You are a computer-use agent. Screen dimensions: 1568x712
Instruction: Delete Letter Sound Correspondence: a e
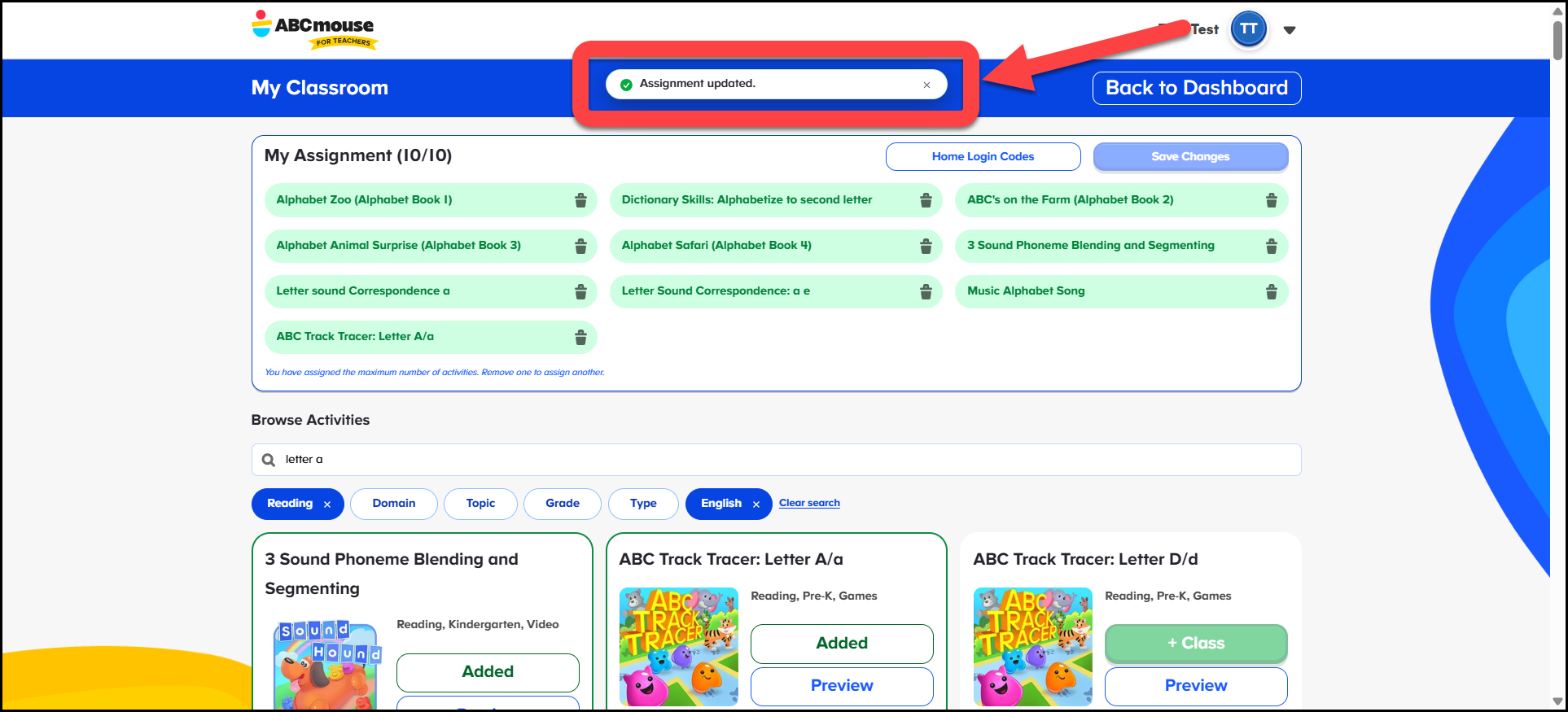click(x=926, y=291)
